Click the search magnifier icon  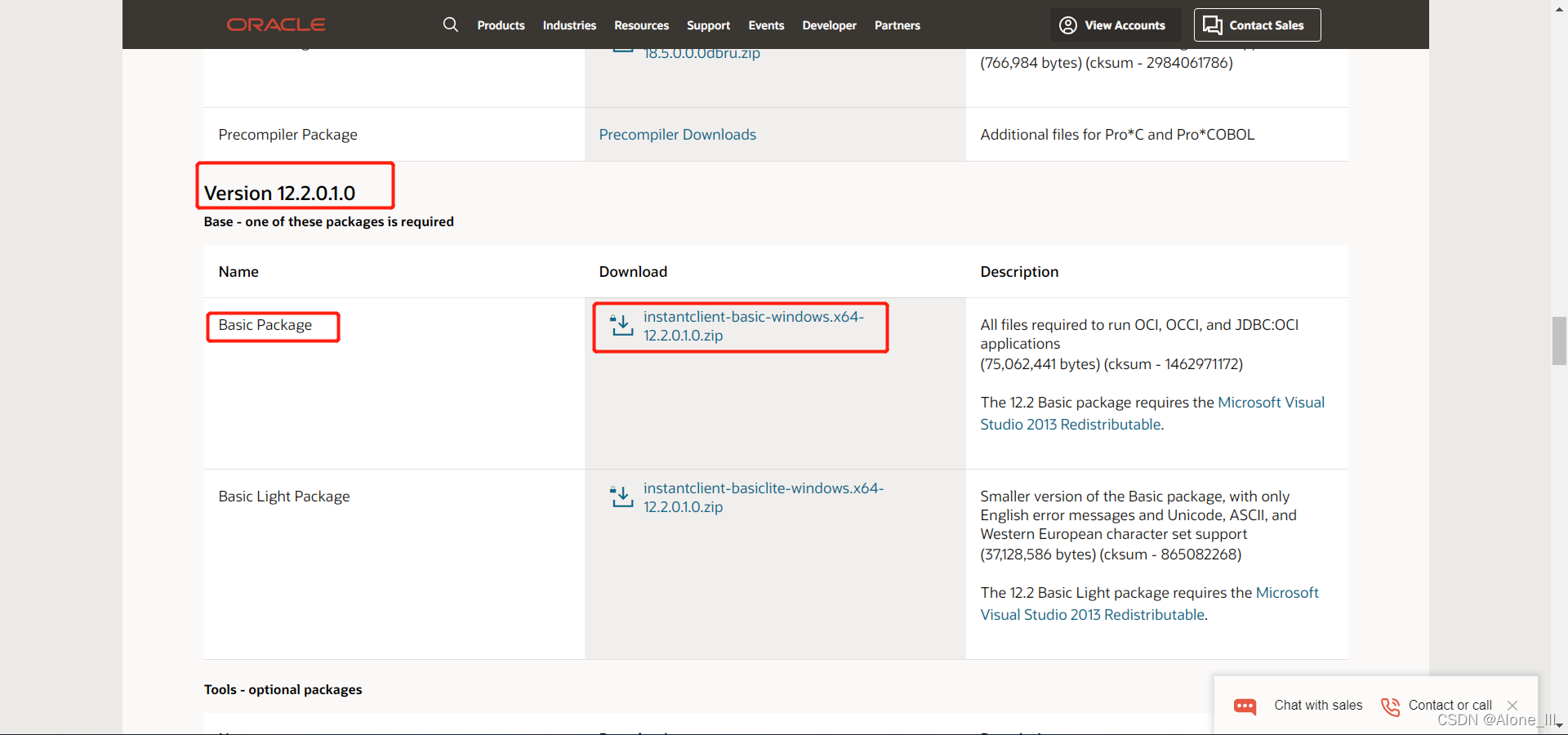[450, 24]
